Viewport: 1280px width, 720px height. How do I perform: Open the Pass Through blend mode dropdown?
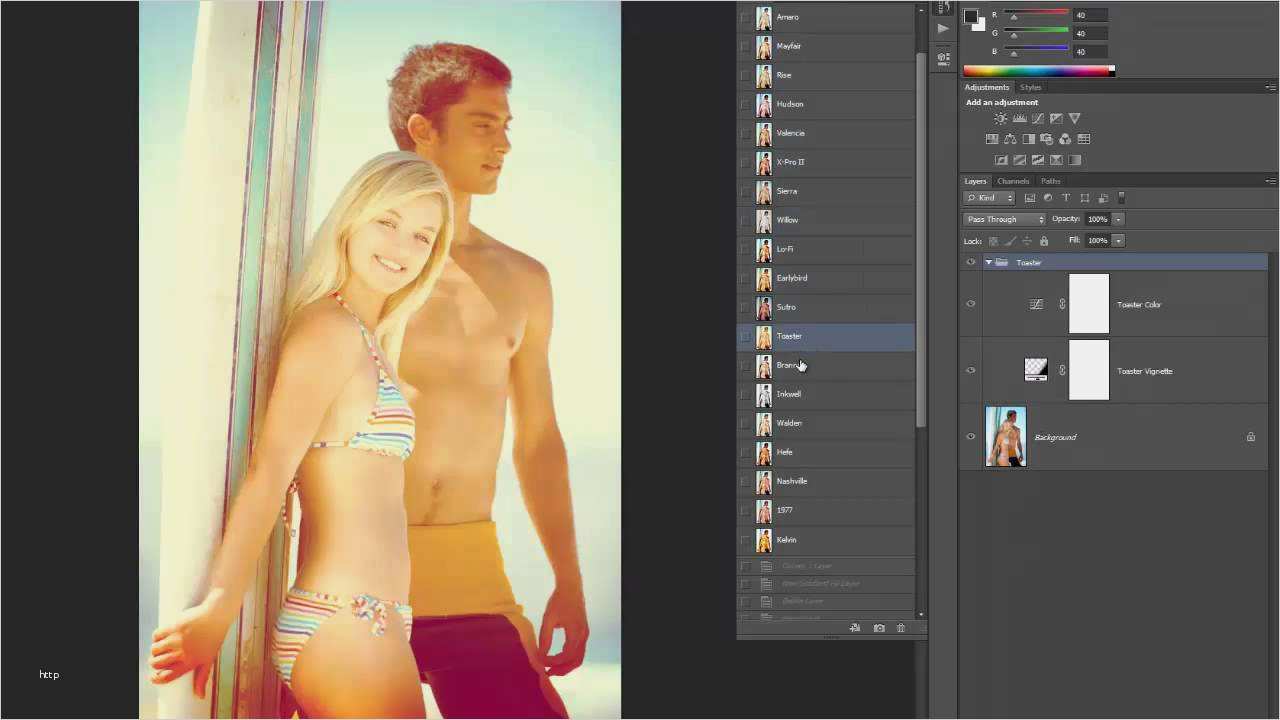coord(1003,219)
